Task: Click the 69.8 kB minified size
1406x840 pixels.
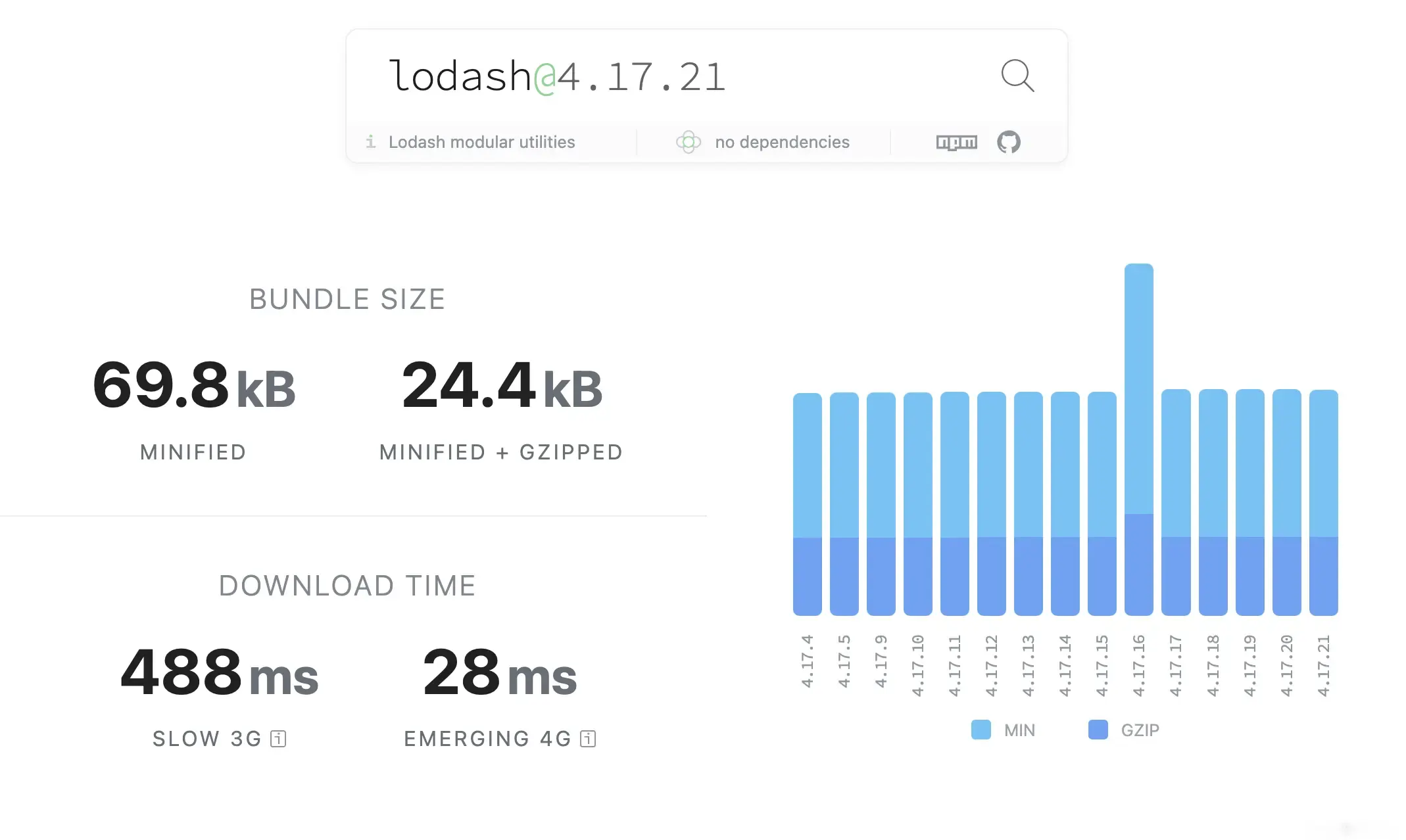Action: 194,385
